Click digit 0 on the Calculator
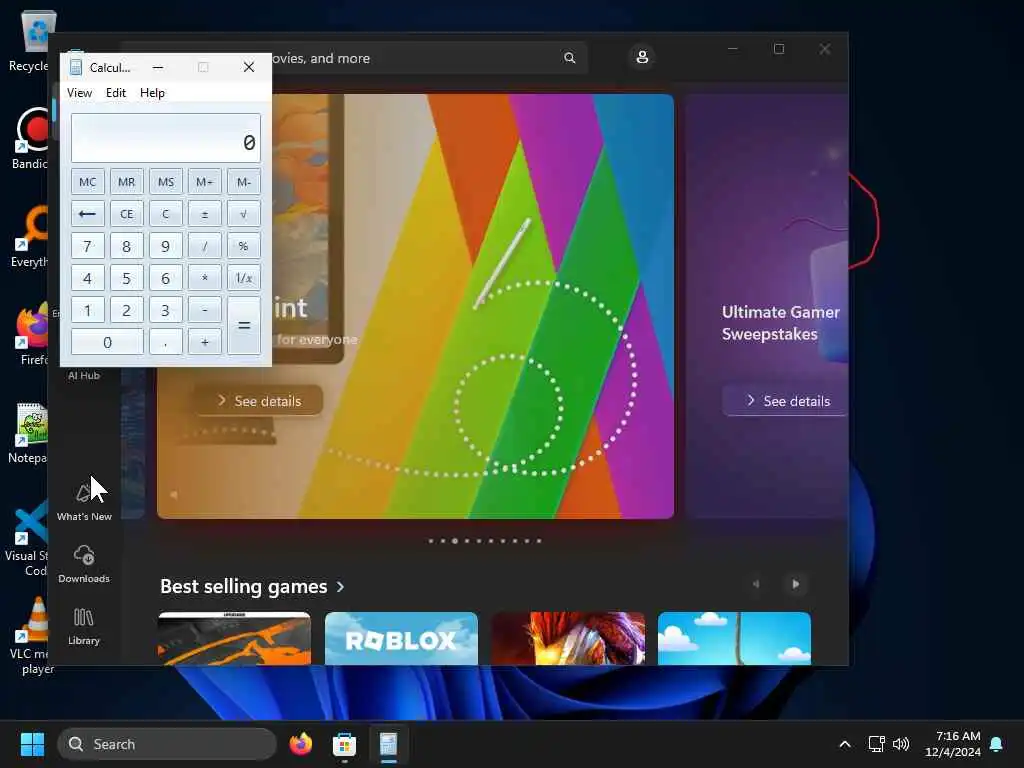1024x768 pixels. coord(107,342)
